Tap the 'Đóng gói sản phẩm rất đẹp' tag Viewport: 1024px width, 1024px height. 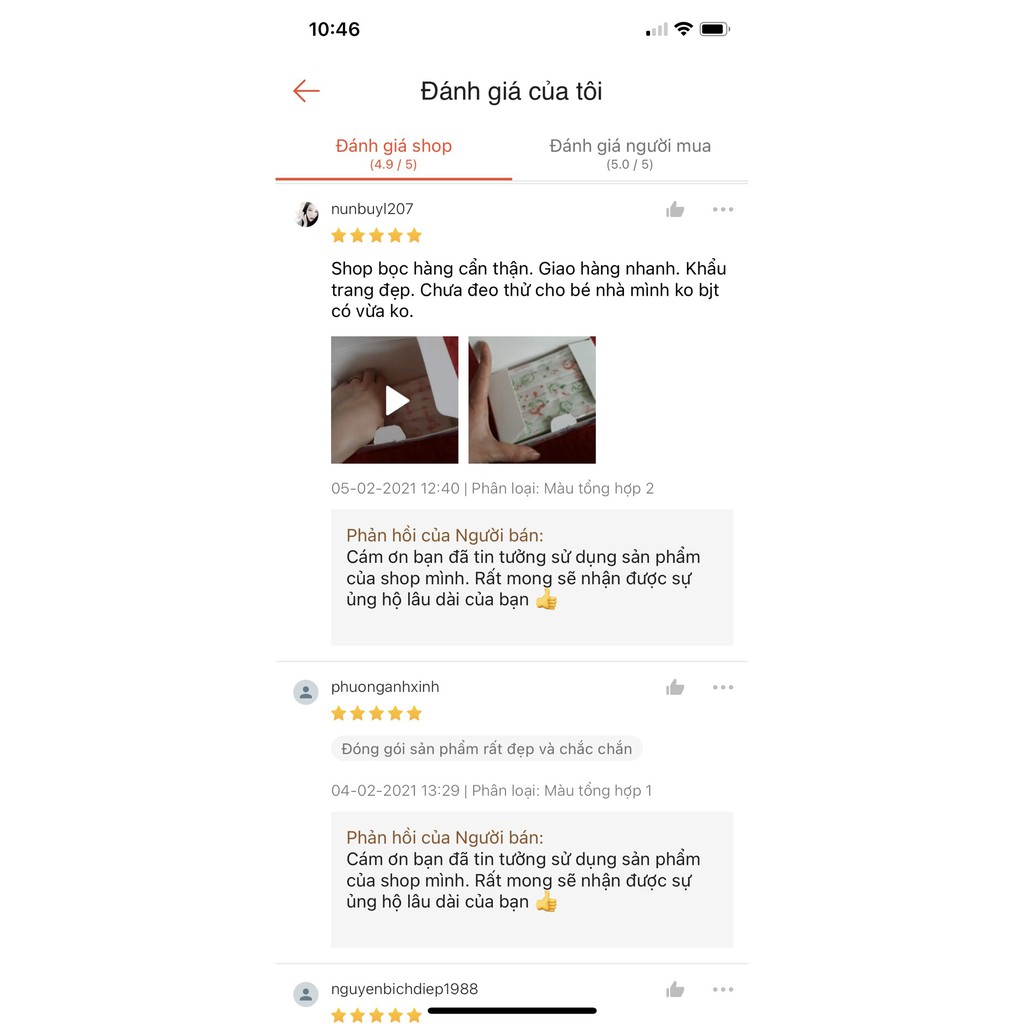pyautogui.click(x=487, y=748)
